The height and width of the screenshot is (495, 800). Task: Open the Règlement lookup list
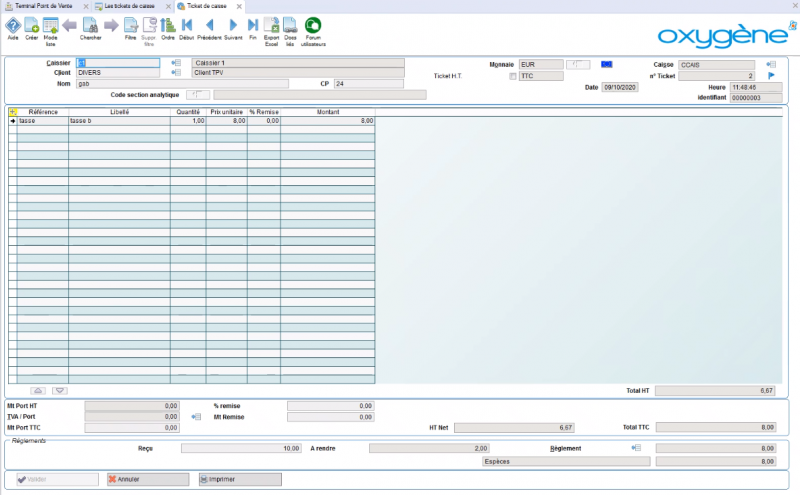pos(636,449)
